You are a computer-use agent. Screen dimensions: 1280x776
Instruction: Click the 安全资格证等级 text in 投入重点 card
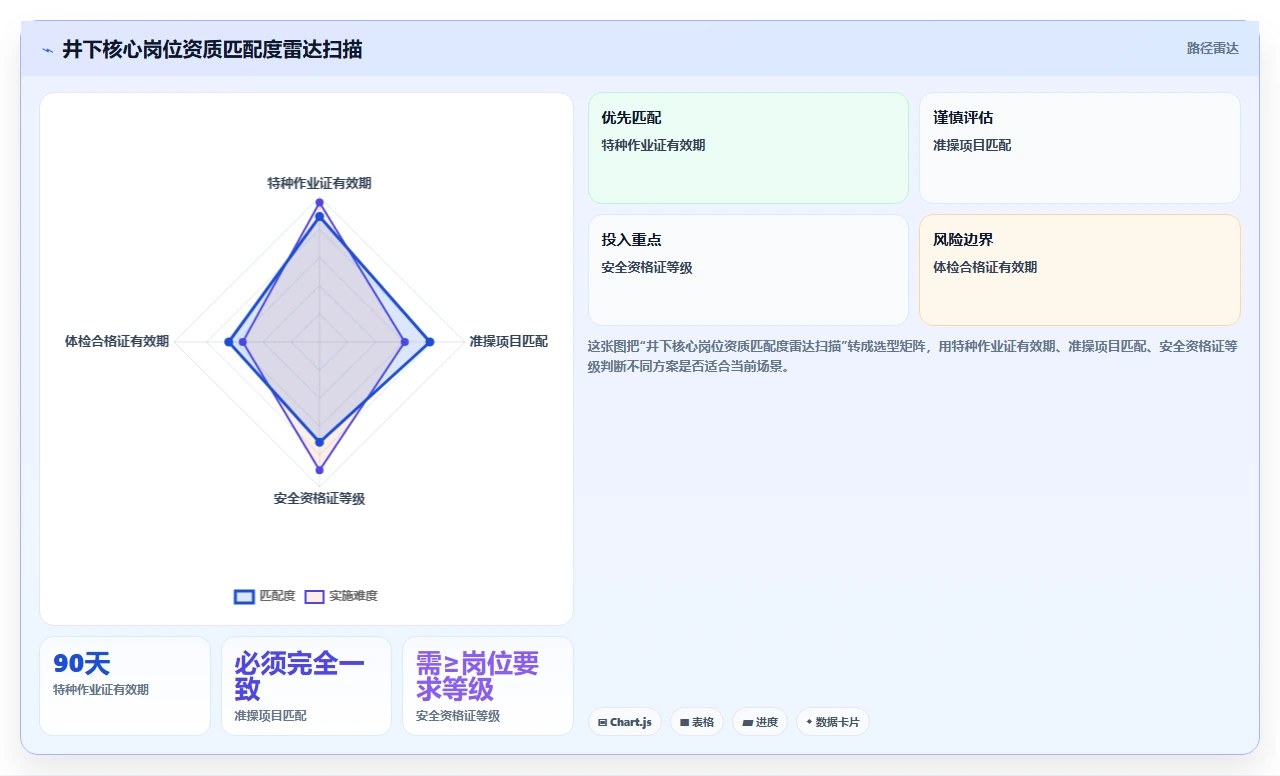pyautogui.click(x=647, y=267)
